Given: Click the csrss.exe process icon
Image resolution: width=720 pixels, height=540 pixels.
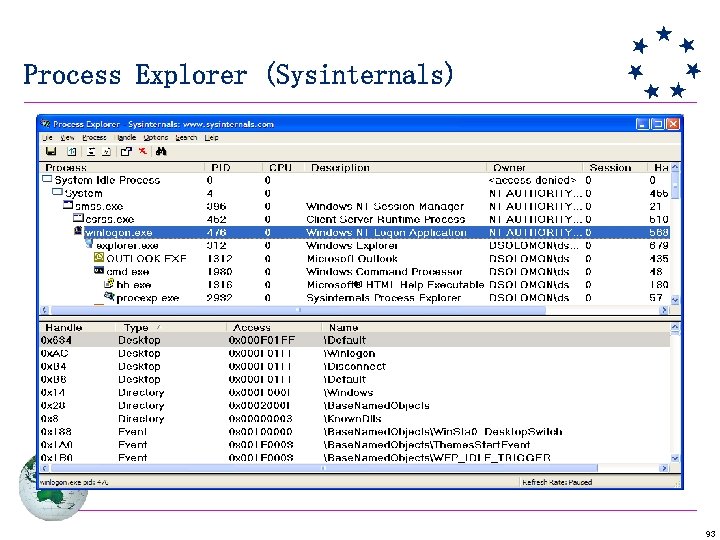Looking at the screenshot, I should pyautogui.click(x=78, y=218).
